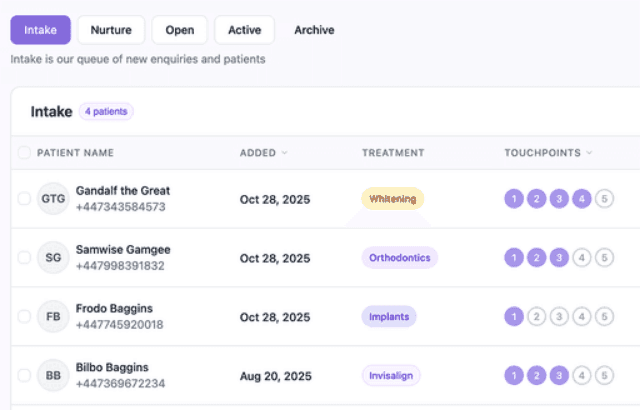Select Gandalf the Great's row checkbox
The image size is (640, 410).
[24, 199]
